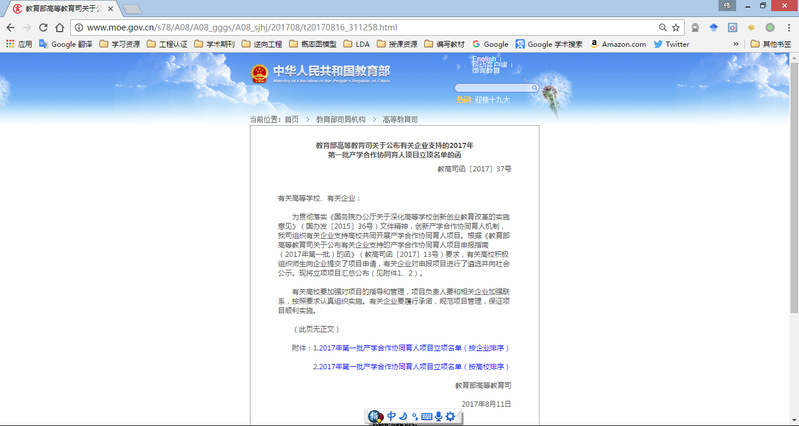Toggle IME Chinese/English mode button
The image size is (799, 426).
pyautogui.click(x=389, y=416)
